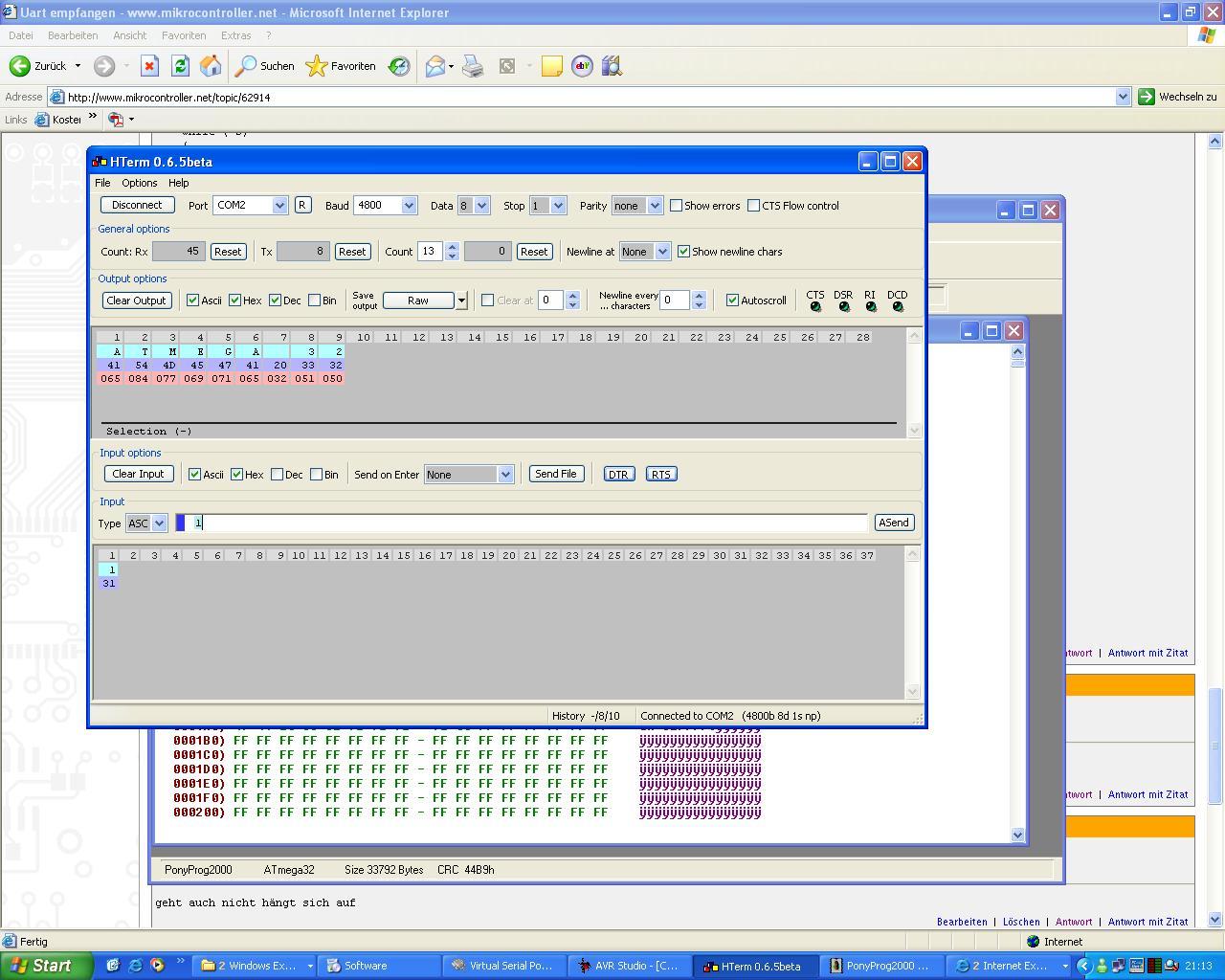Image resolution: width=1225 pixels, height=980 pixels.
Task: Click the CTS status LED indicator
Action: 815,306
